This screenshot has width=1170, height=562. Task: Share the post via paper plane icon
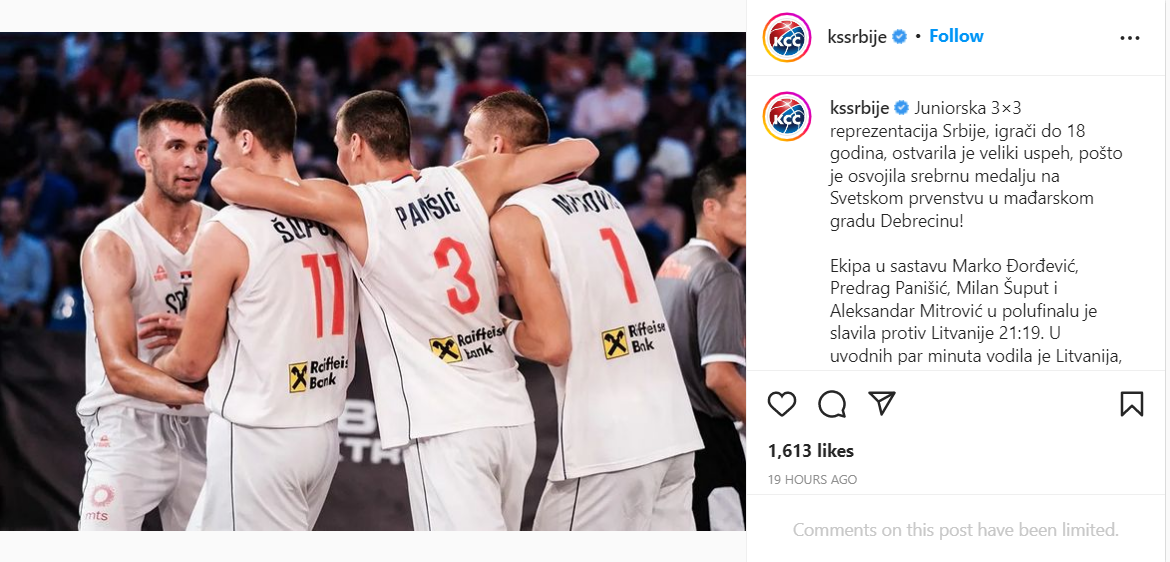(x=882, y=404)
